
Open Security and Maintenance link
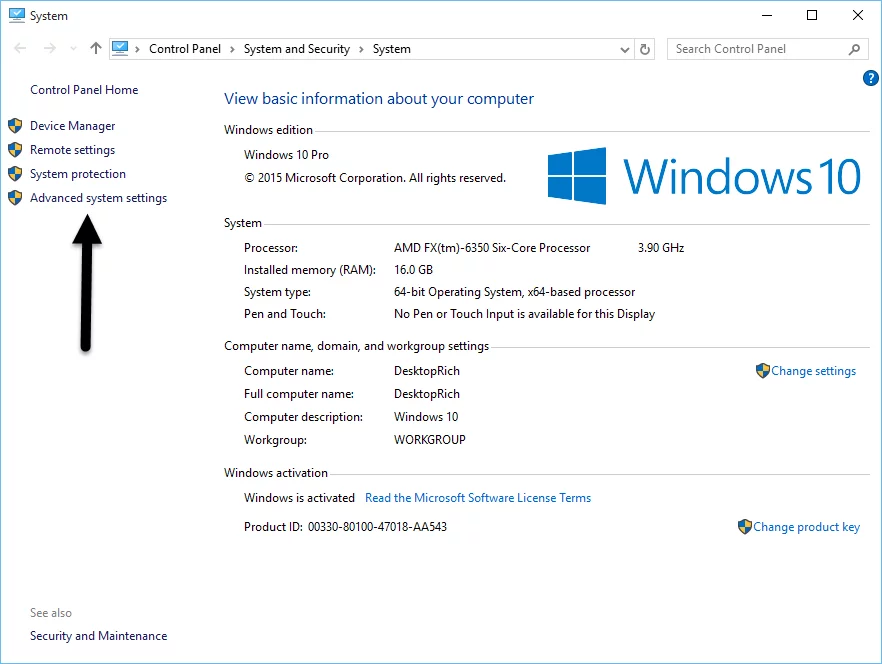(x=98, y=636)
